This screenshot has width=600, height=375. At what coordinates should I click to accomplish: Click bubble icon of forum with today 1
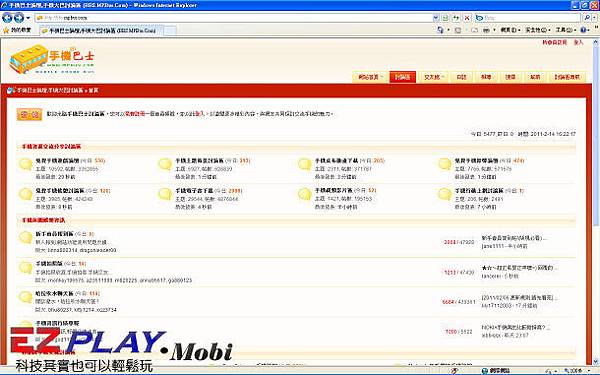pos(445,194)
